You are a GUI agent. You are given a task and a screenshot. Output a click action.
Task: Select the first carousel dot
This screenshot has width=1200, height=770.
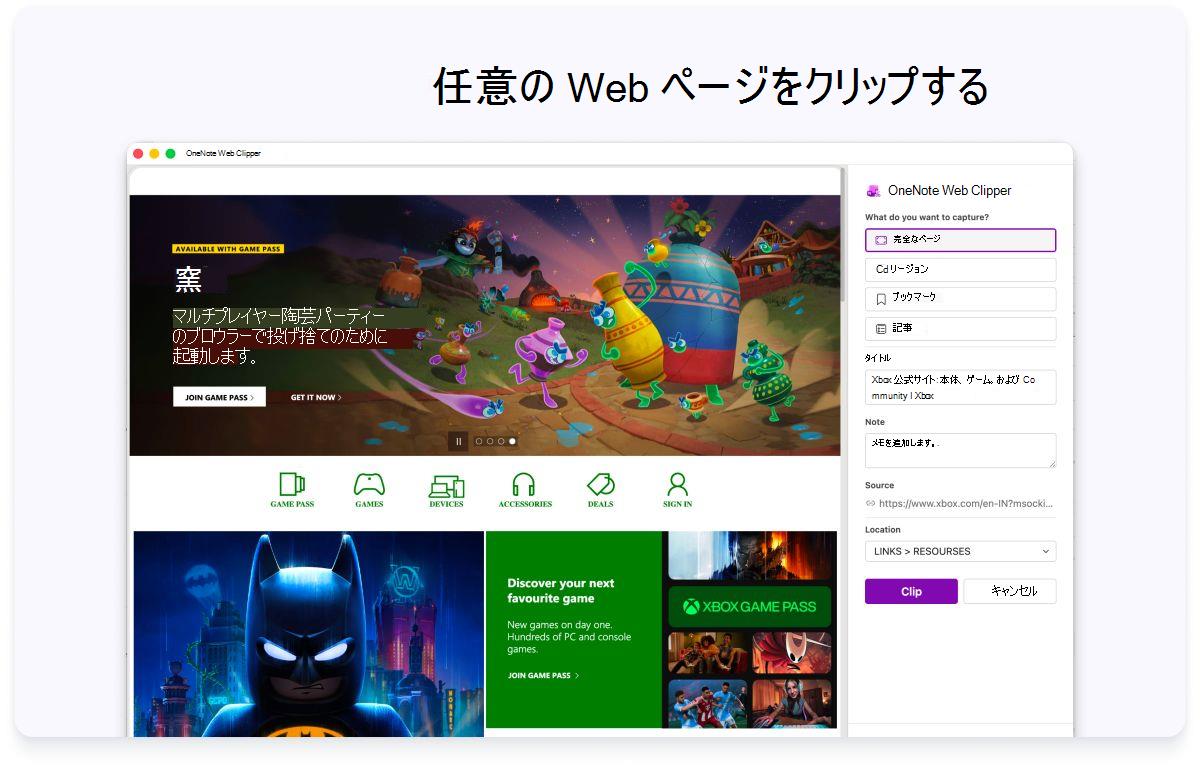[479, 441]
